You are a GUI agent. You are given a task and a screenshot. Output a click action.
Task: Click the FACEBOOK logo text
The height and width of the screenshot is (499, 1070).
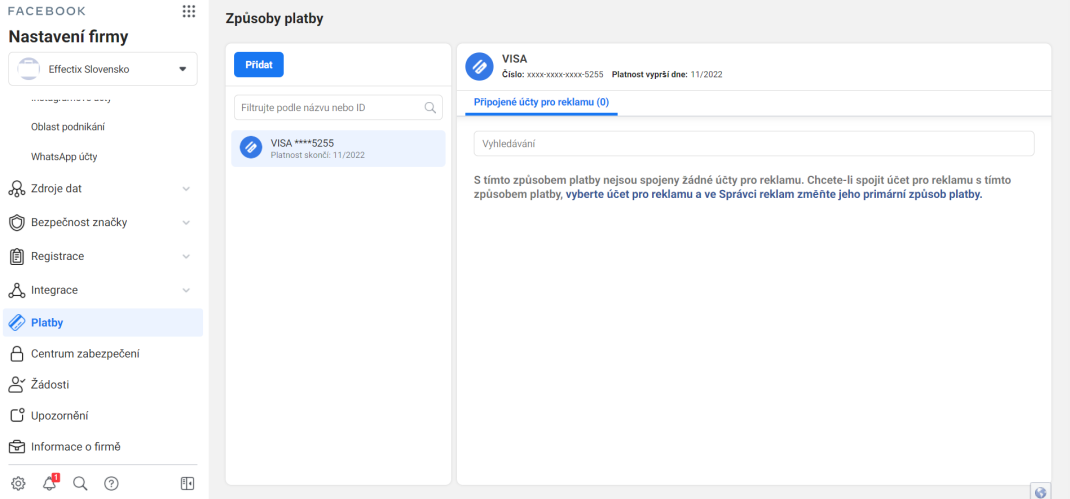46,11
